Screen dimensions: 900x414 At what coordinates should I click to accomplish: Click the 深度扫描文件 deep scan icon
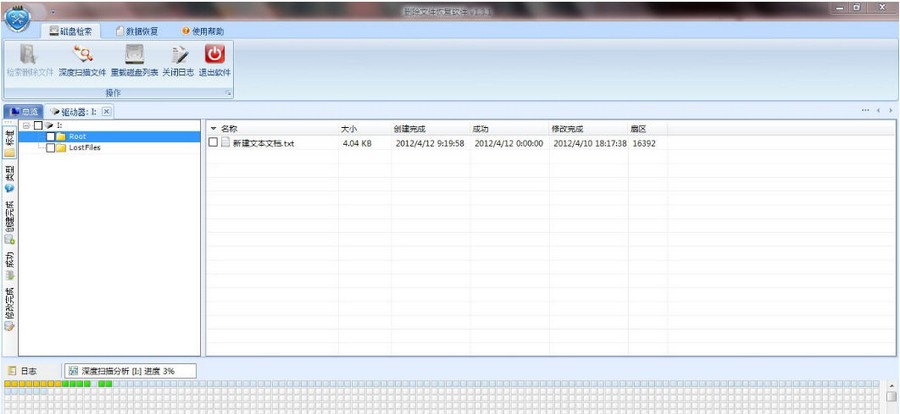point(82,55)
